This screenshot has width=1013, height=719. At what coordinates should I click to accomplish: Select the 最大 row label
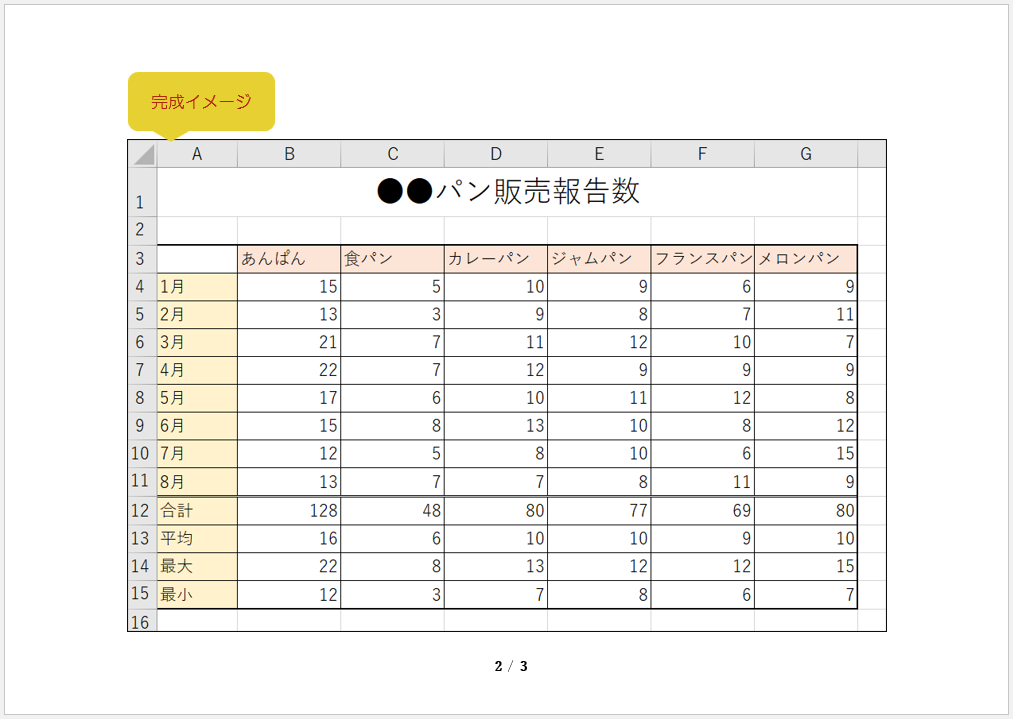tap(197, 566)
